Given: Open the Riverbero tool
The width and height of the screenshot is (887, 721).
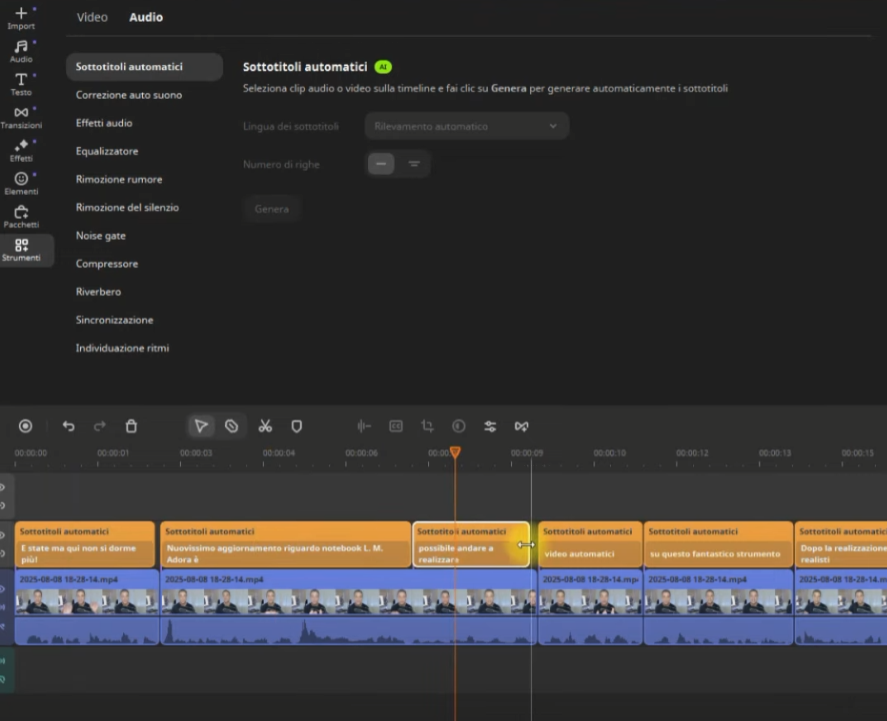Looking at the screenshot, I should pyautogui.click(x=98, y=292).
